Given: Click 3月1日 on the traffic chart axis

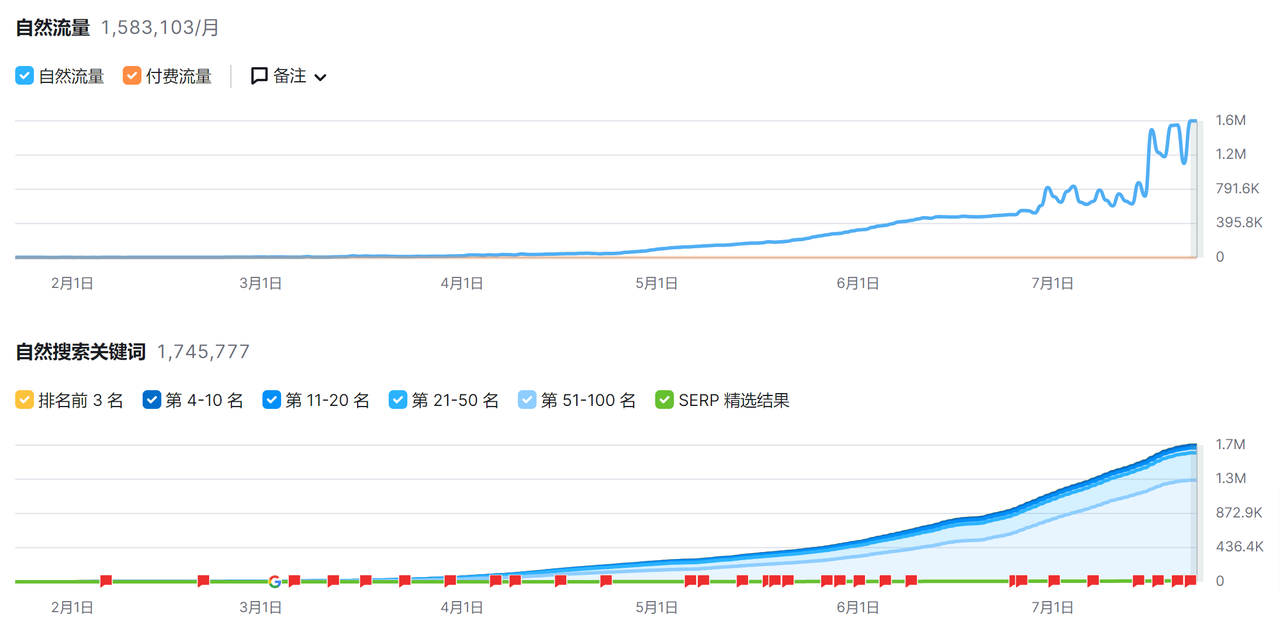Looking at the screenshot, I should pyautogui.click(x=260, y=284).
